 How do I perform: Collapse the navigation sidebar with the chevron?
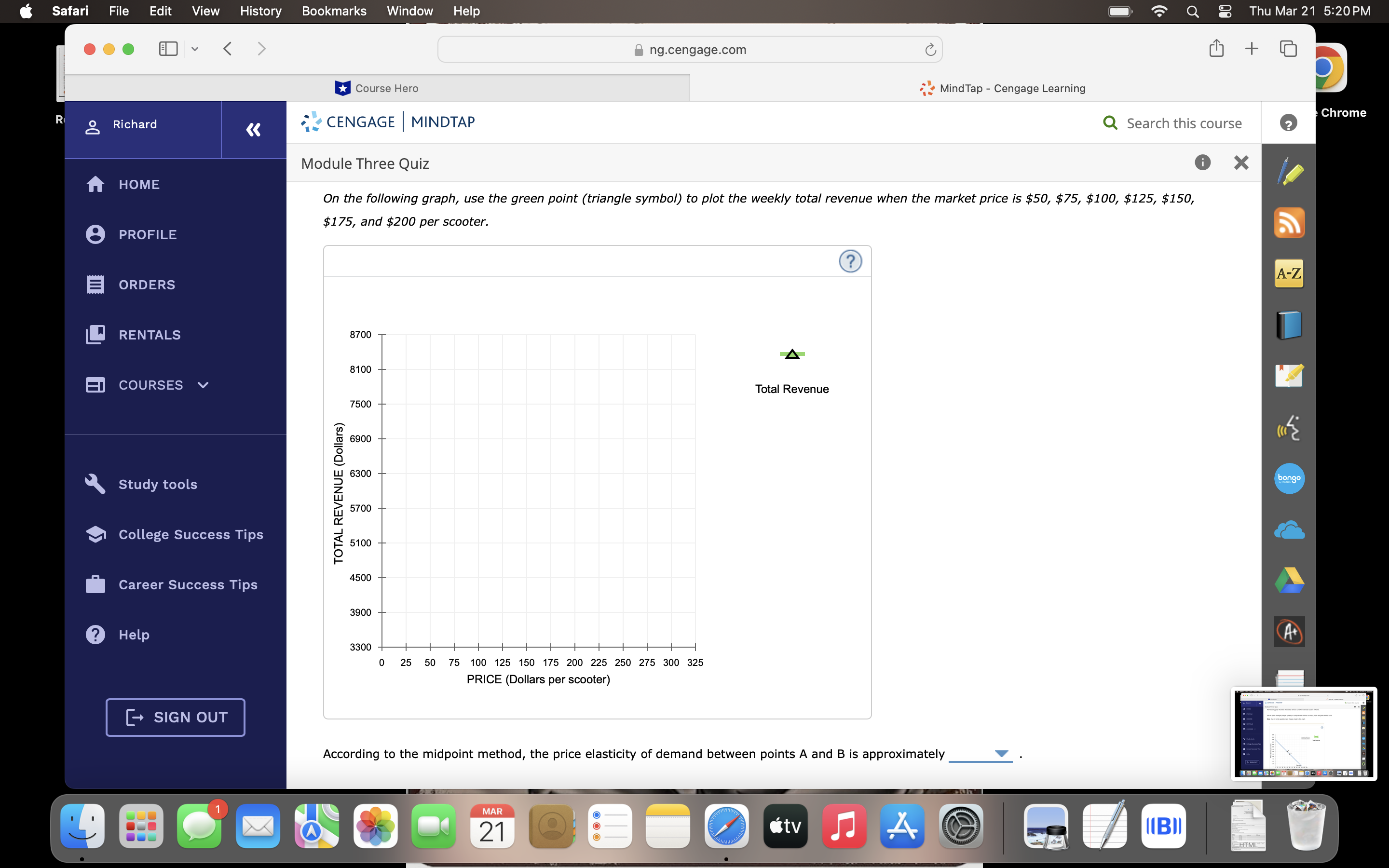coord(253,130)
